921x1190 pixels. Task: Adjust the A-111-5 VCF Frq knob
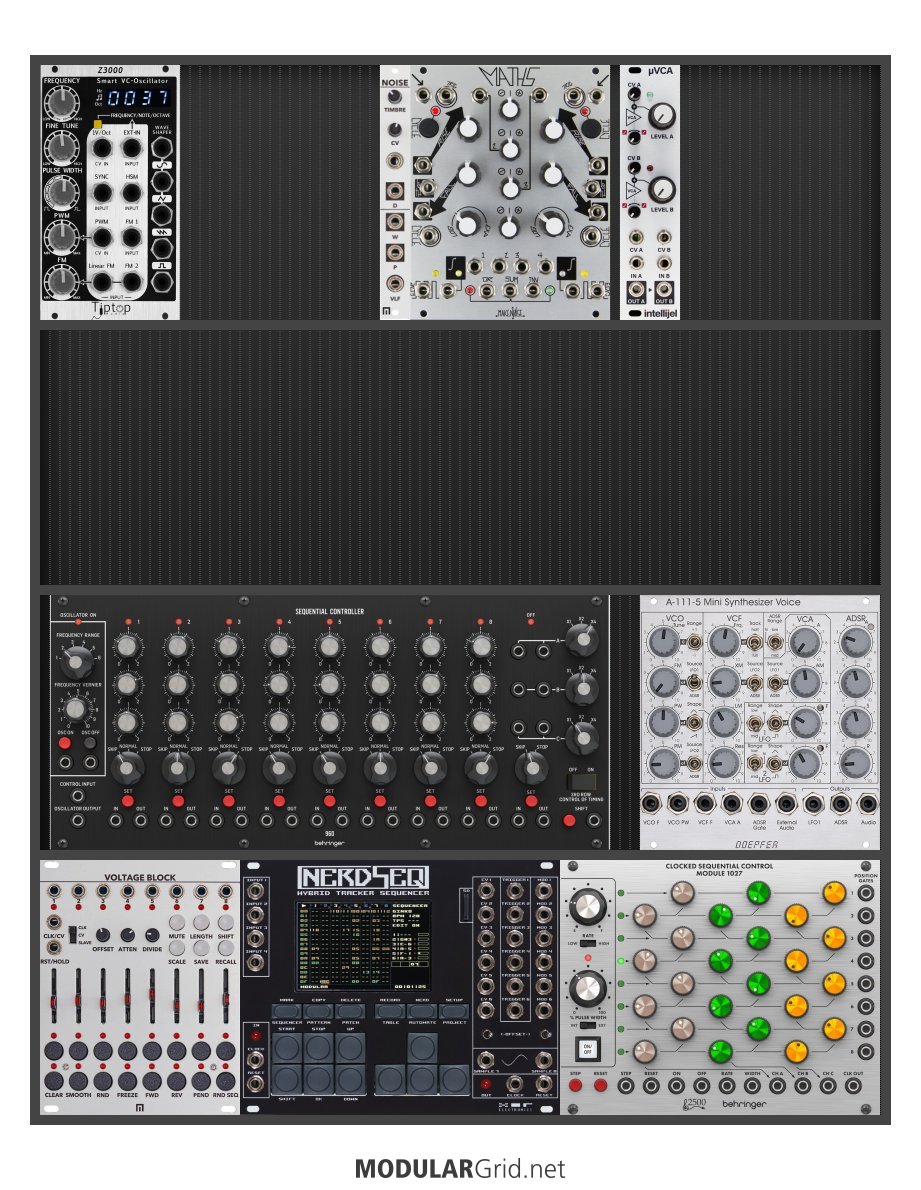(724, 644)
